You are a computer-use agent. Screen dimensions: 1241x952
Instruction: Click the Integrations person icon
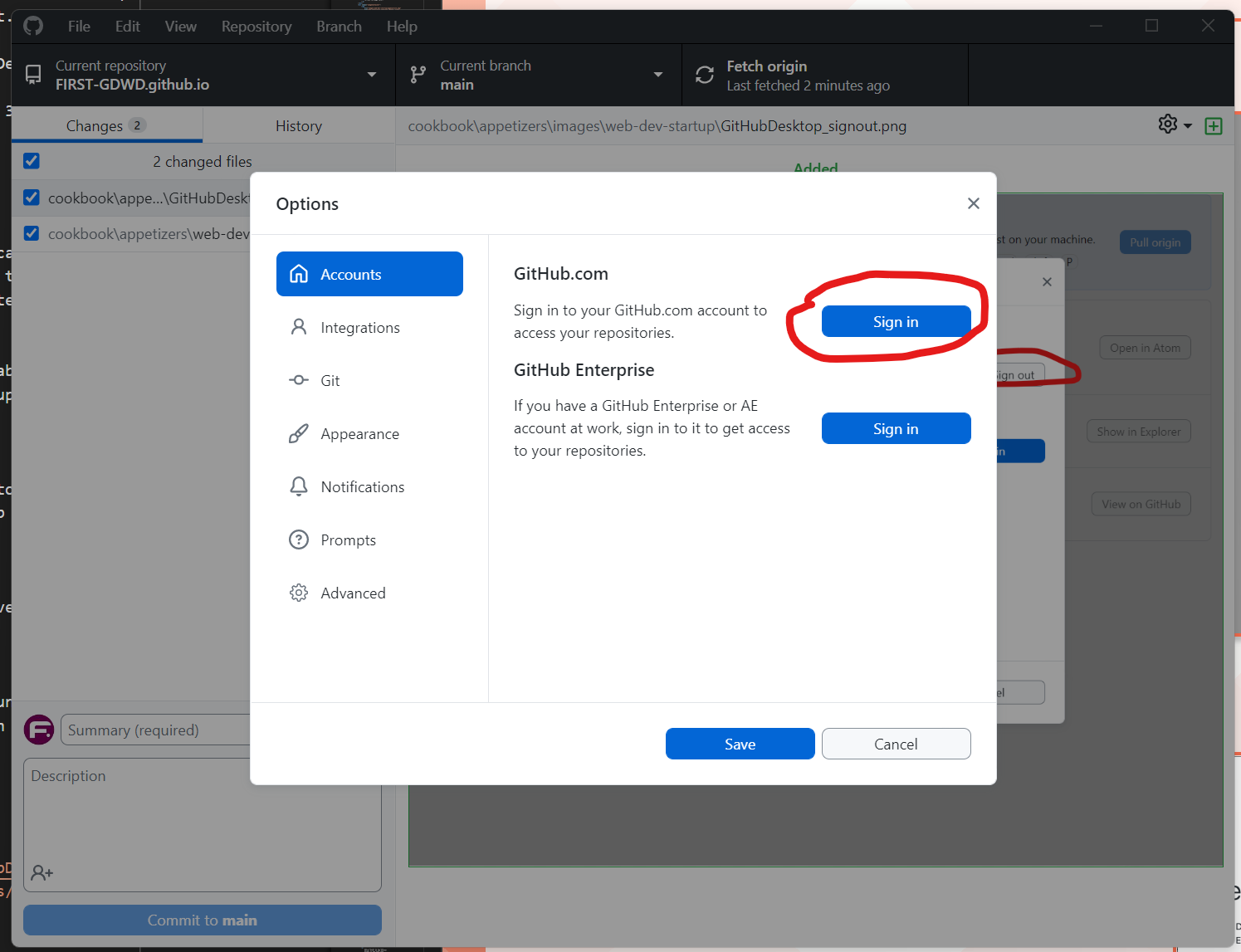pos(299,327)
